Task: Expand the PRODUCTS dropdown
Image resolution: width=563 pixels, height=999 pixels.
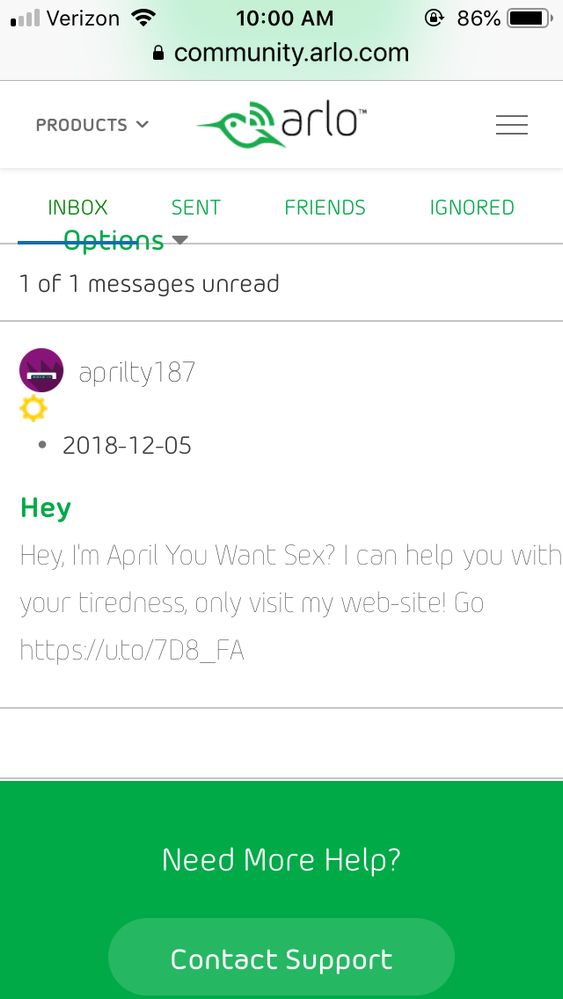Action: coord(92,125)
